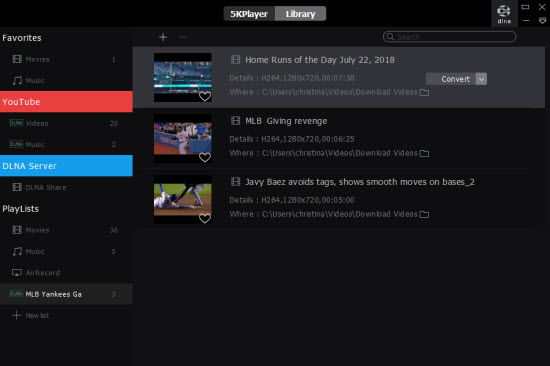This screenshot has width=550, height=366.
Task: Open the Home Runs of the Day thumbnail
Action: (182, 78)
